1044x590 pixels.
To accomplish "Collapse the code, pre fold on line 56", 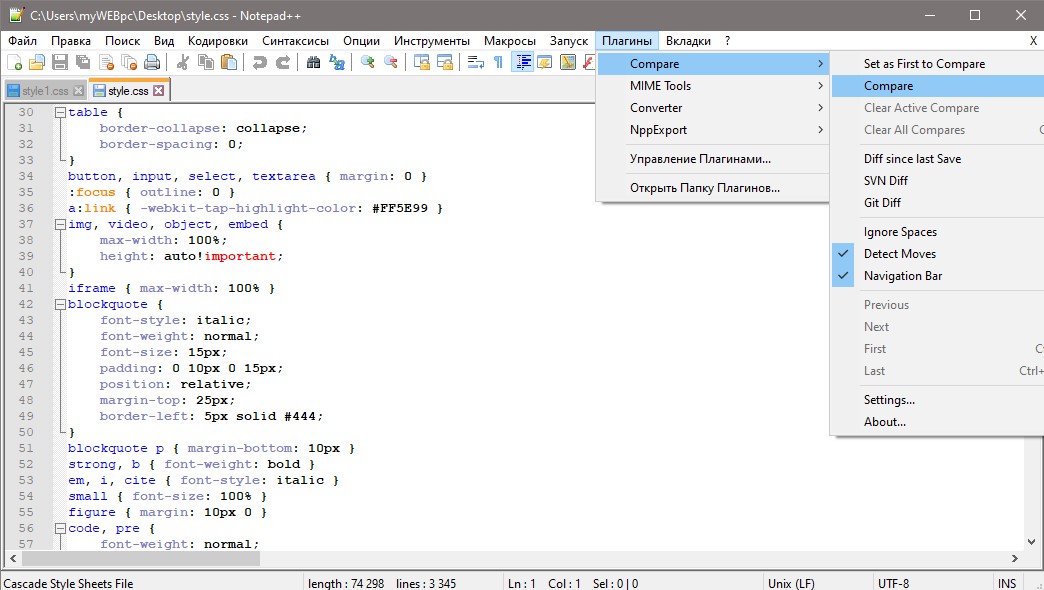I will point(60,528).
